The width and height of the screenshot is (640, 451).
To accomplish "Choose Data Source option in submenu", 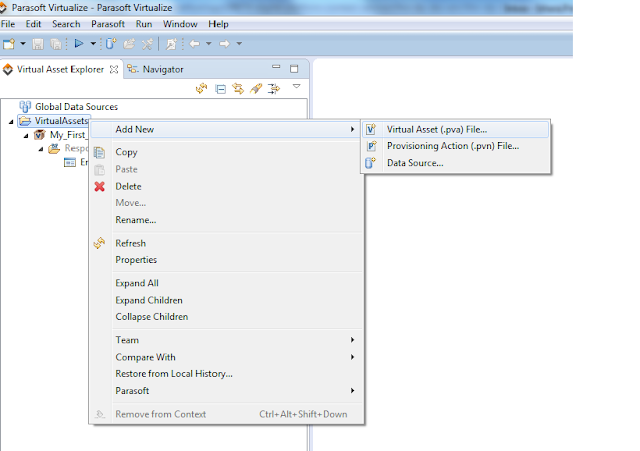I will click(x=456, y=163).
